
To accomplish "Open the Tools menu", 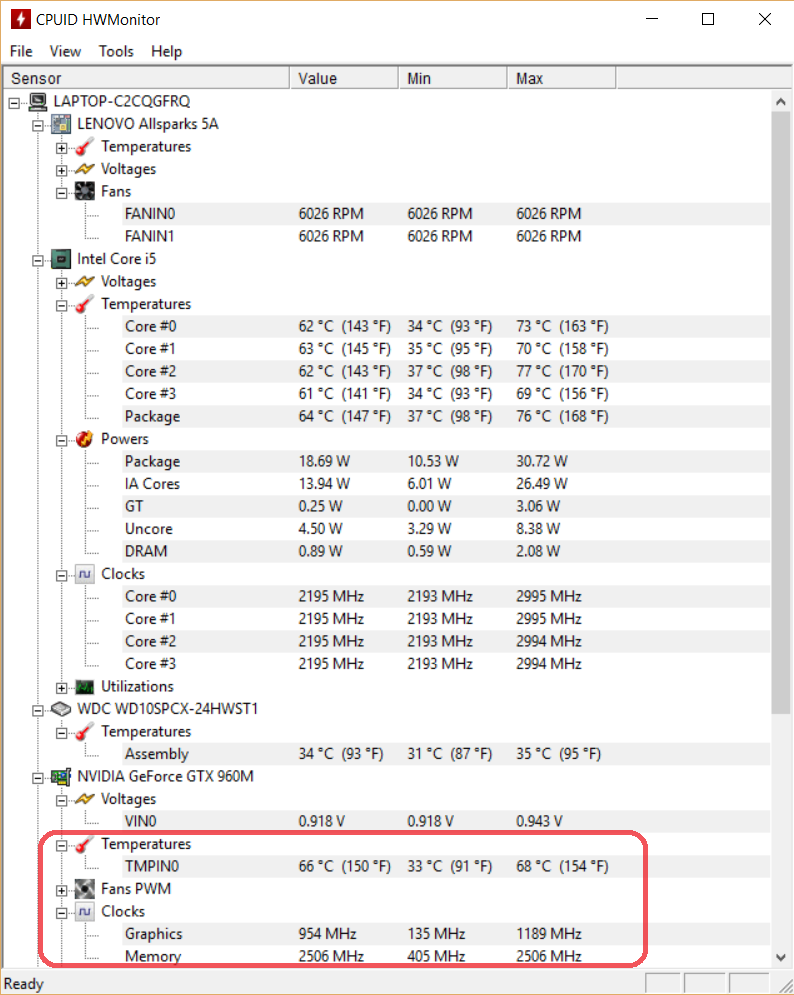I will tap(116, 51).
